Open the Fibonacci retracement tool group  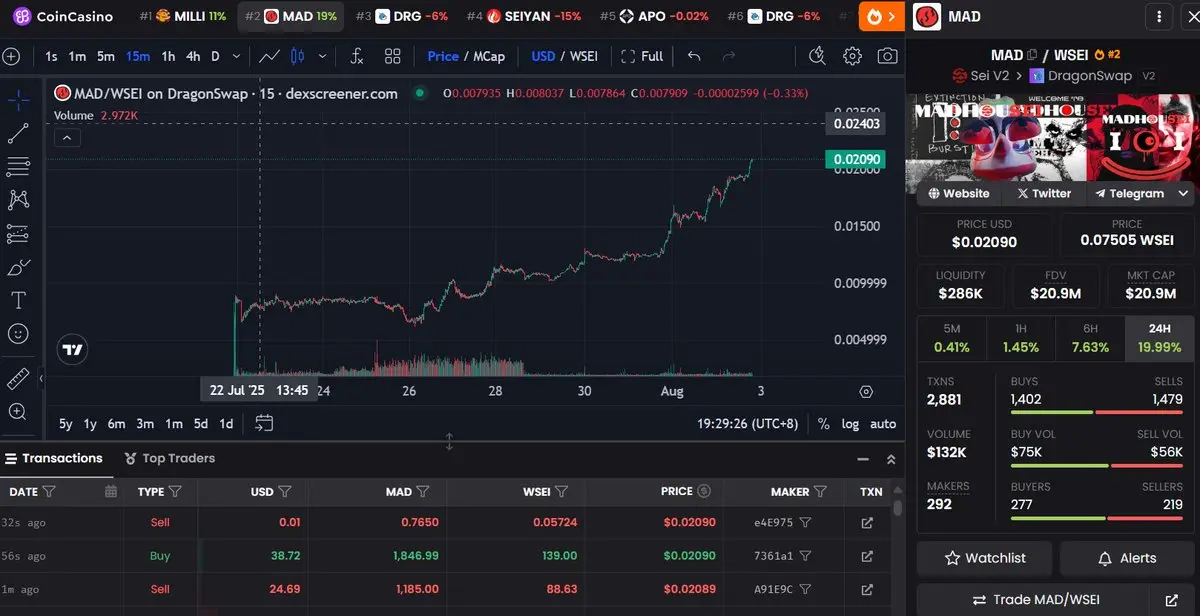[x=18, y=166]
